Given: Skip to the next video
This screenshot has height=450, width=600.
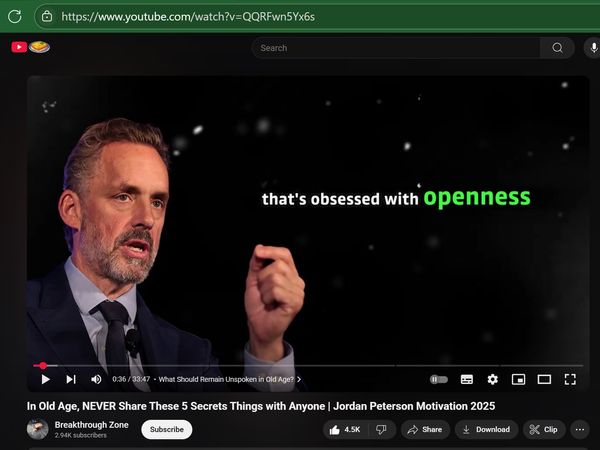Looking at the screenshot, I should (x=71, y=379).
